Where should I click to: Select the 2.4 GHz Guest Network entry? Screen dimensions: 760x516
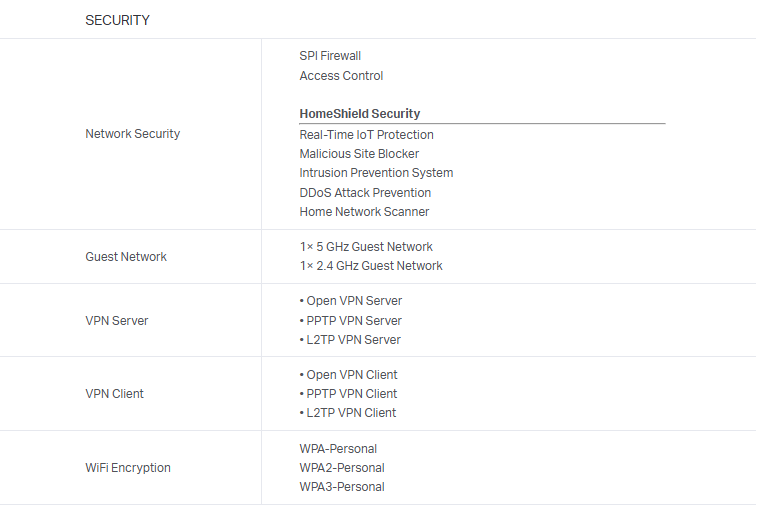[x=371, y=266]
